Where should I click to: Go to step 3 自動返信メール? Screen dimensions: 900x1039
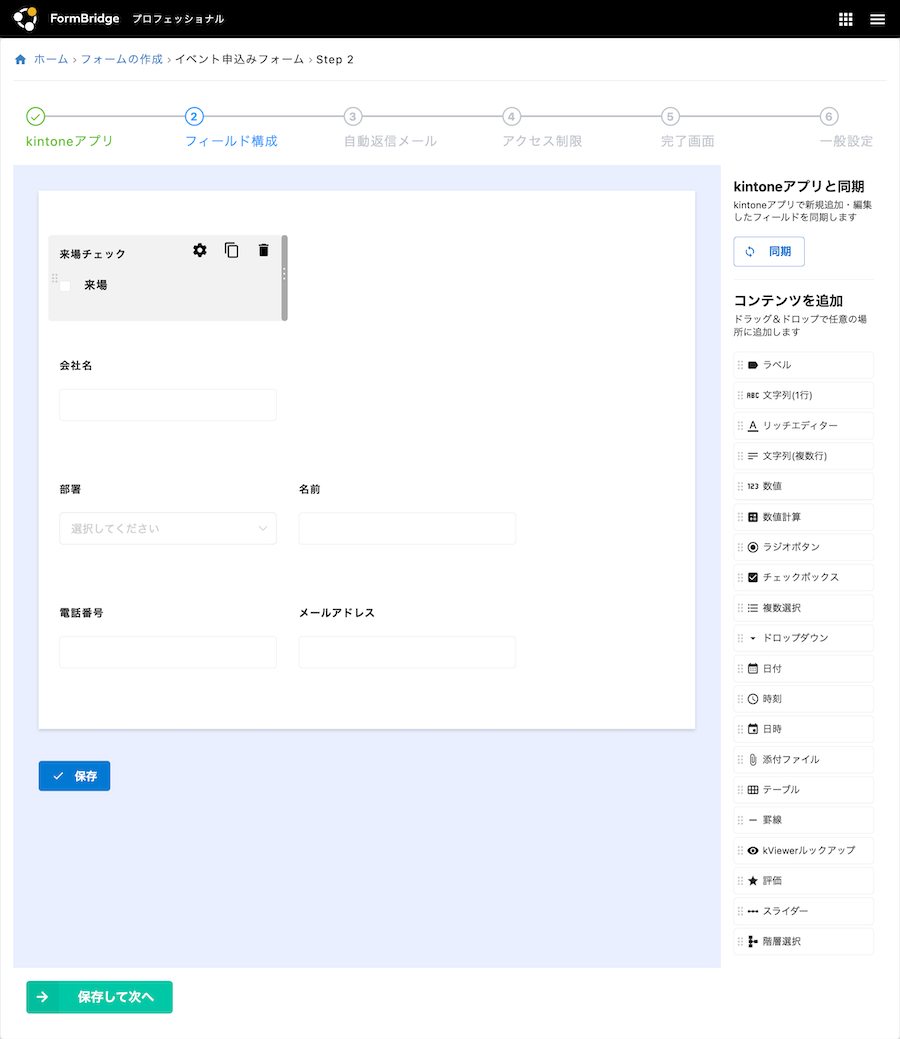coord(352,117)
